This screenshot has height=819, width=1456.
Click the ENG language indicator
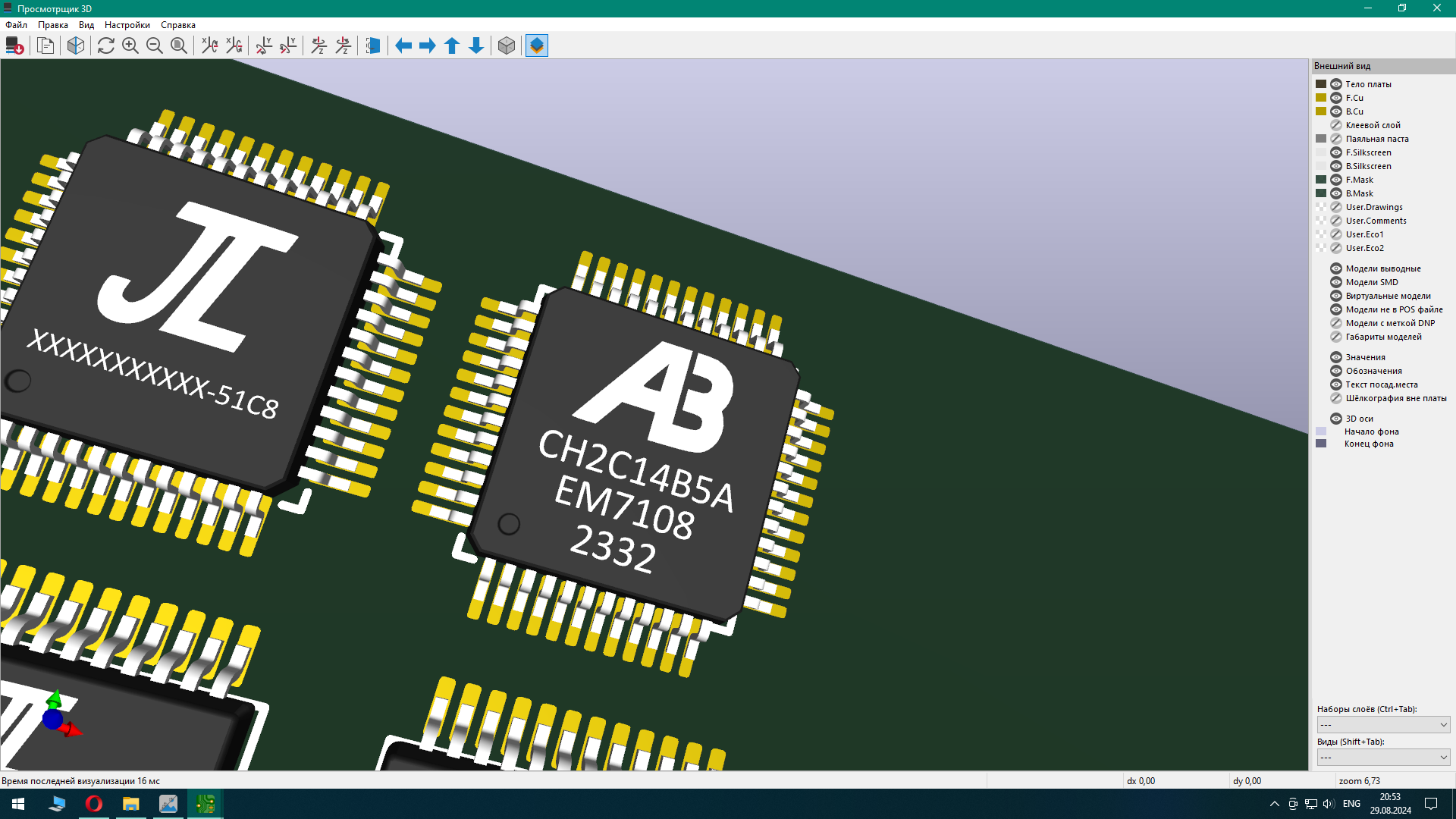(x=1351, y=804)
